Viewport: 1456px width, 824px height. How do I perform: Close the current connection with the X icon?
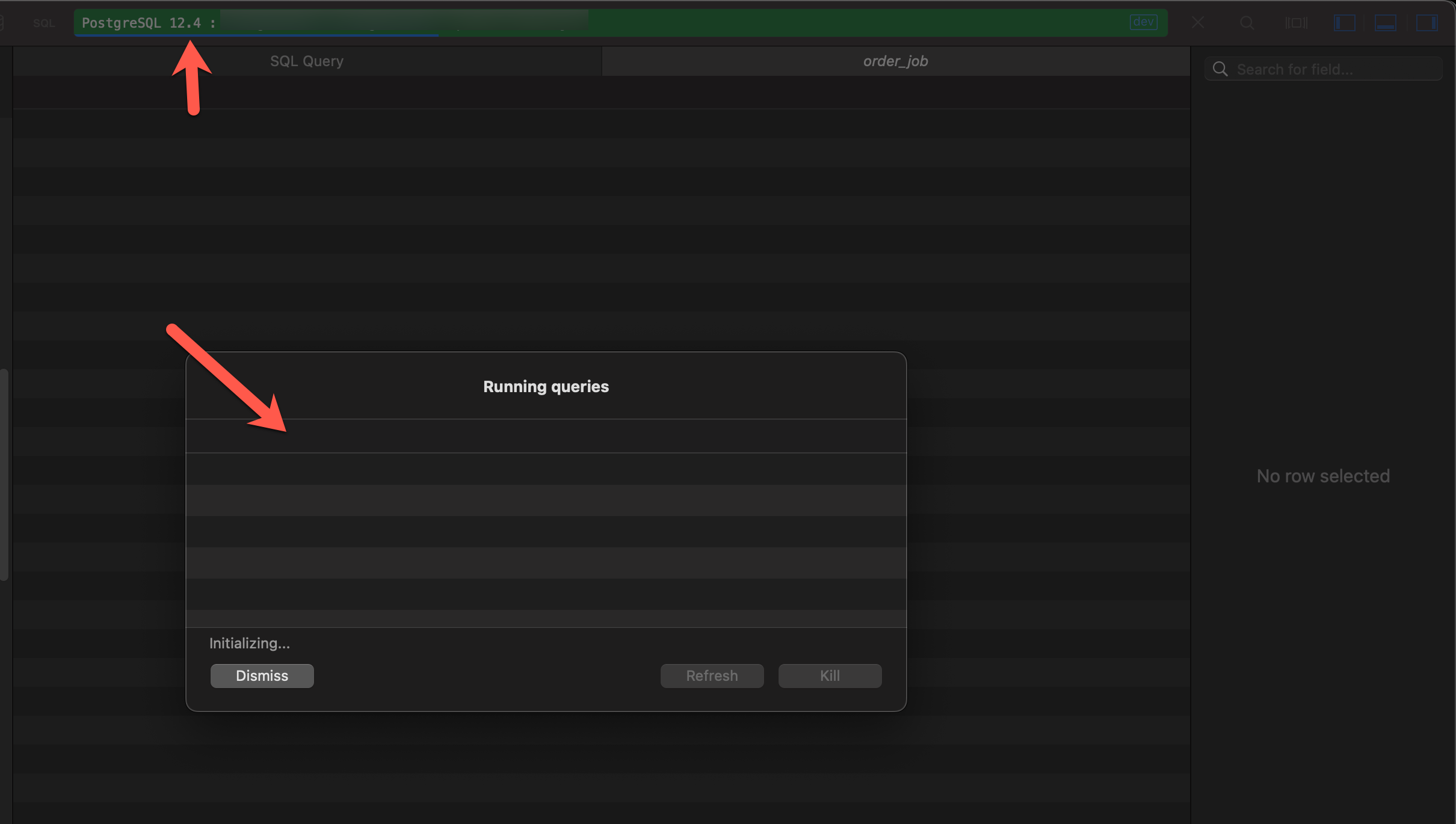pyautogui.click(x=1197, y=22)
